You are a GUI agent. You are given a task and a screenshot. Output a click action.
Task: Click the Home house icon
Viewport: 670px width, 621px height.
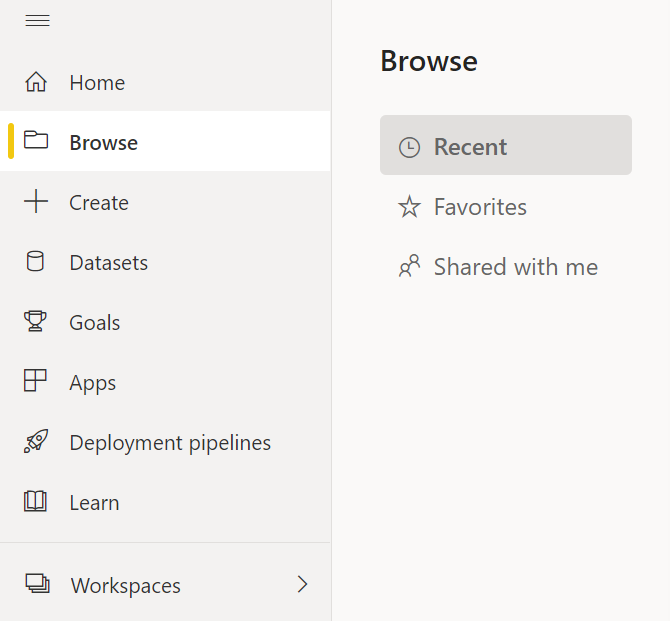pos(36,81)
